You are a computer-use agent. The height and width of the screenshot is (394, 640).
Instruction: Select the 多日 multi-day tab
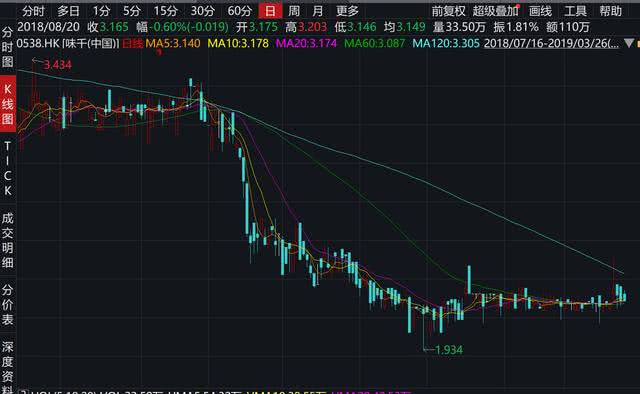[68, 11]
